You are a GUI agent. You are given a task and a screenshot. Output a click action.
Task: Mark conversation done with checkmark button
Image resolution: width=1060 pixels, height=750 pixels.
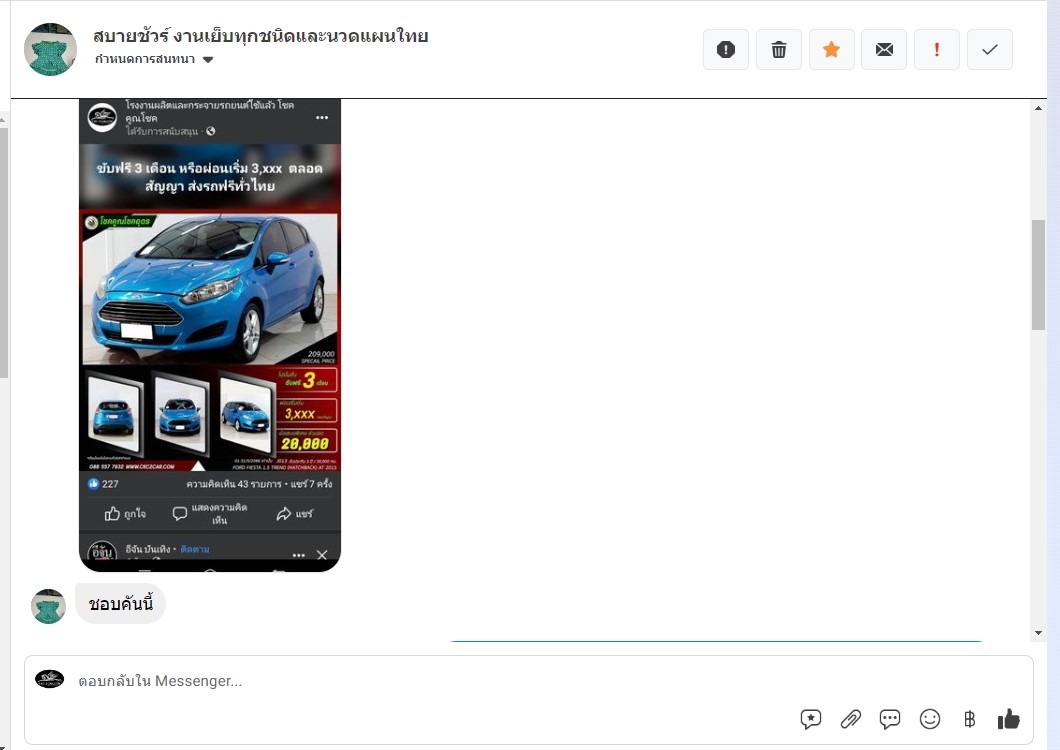point(990,49)
